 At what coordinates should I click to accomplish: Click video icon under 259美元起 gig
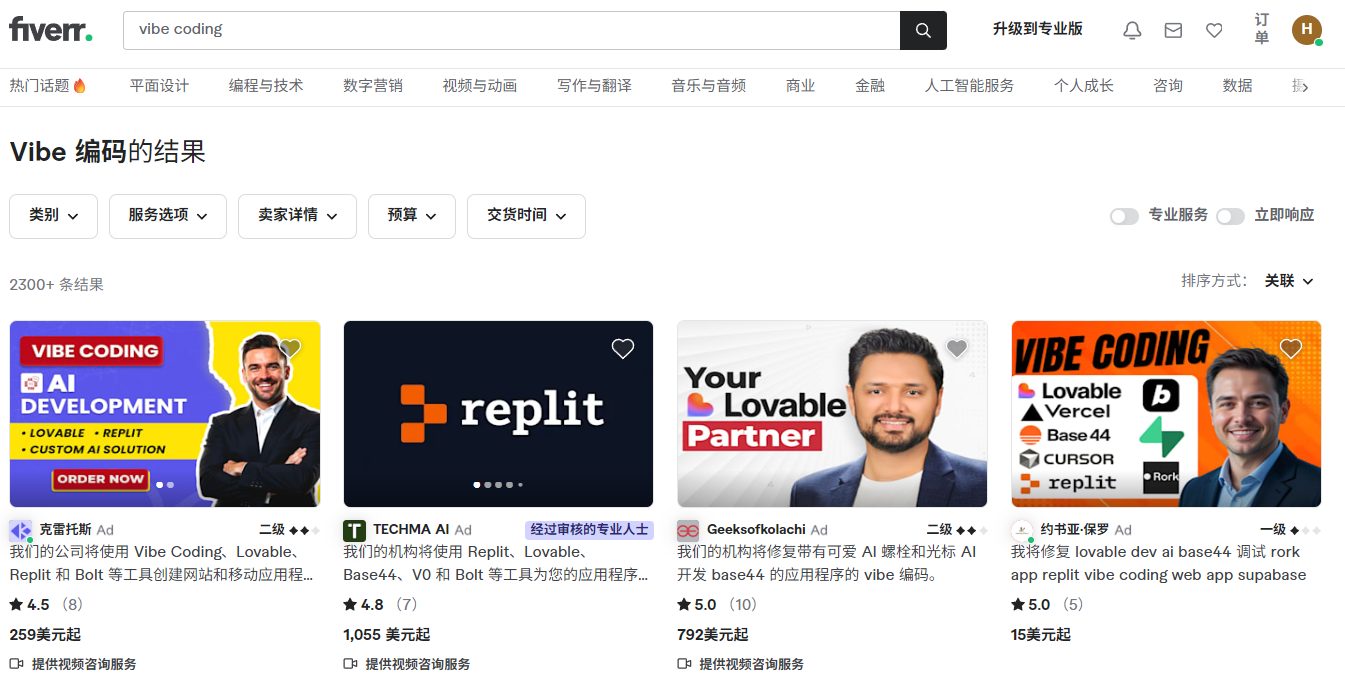[x=16, y=663]
